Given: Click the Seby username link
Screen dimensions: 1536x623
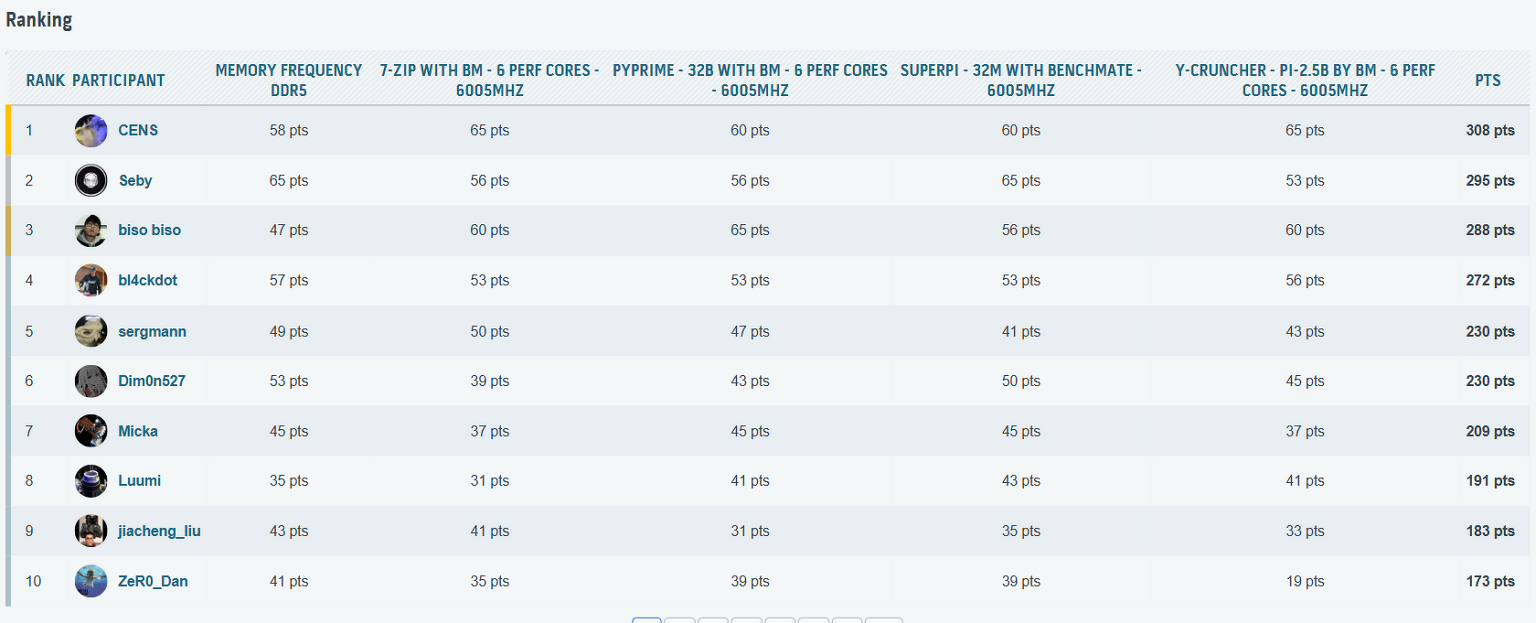Looking at the screenshot, I should click(x=135, y=181).
